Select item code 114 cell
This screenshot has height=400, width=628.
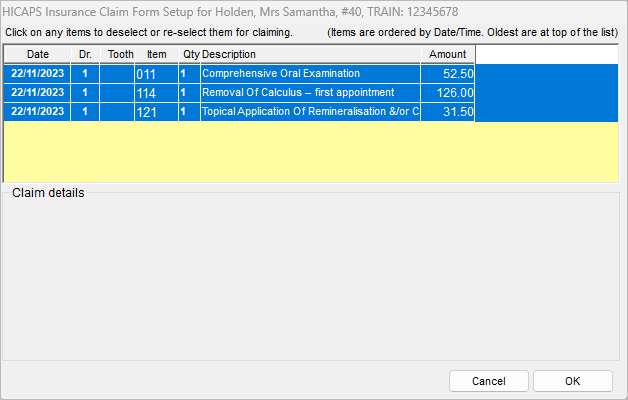coord(156,93)
